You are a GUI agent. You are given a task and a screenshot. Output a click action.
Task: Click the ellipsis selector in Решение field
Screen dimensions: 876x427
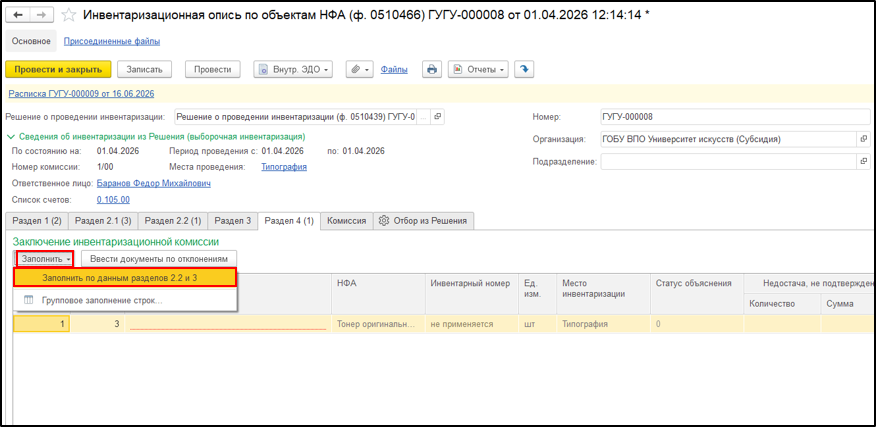423,117
